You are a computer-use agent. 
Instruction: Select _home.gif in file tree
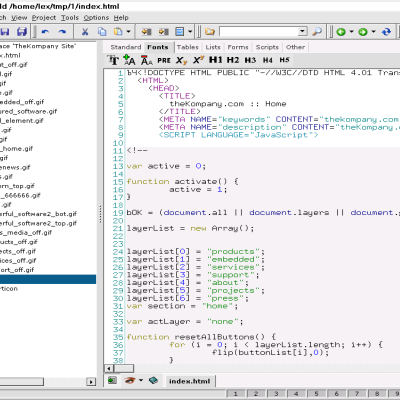(17, 149)
